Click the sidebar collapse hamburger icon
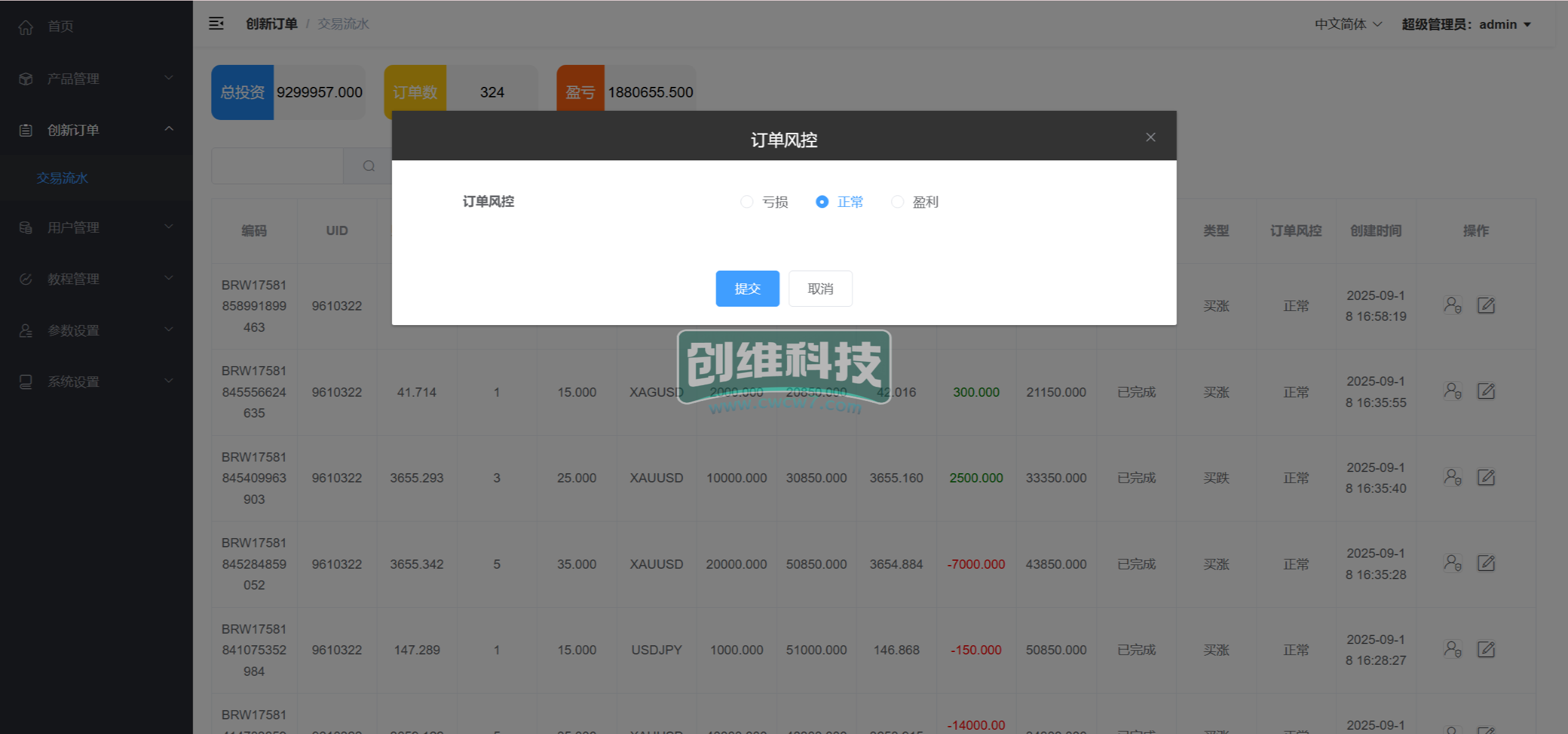The width and height of the screenshot is (1568, 734). pos(216,24)
